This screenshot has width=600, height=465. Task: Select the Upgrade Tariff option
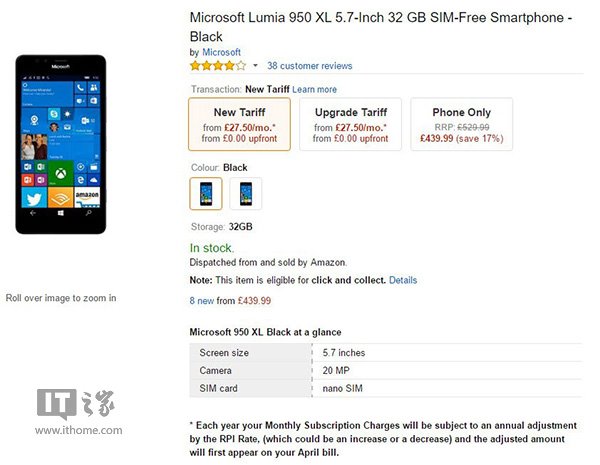(351, 124)
